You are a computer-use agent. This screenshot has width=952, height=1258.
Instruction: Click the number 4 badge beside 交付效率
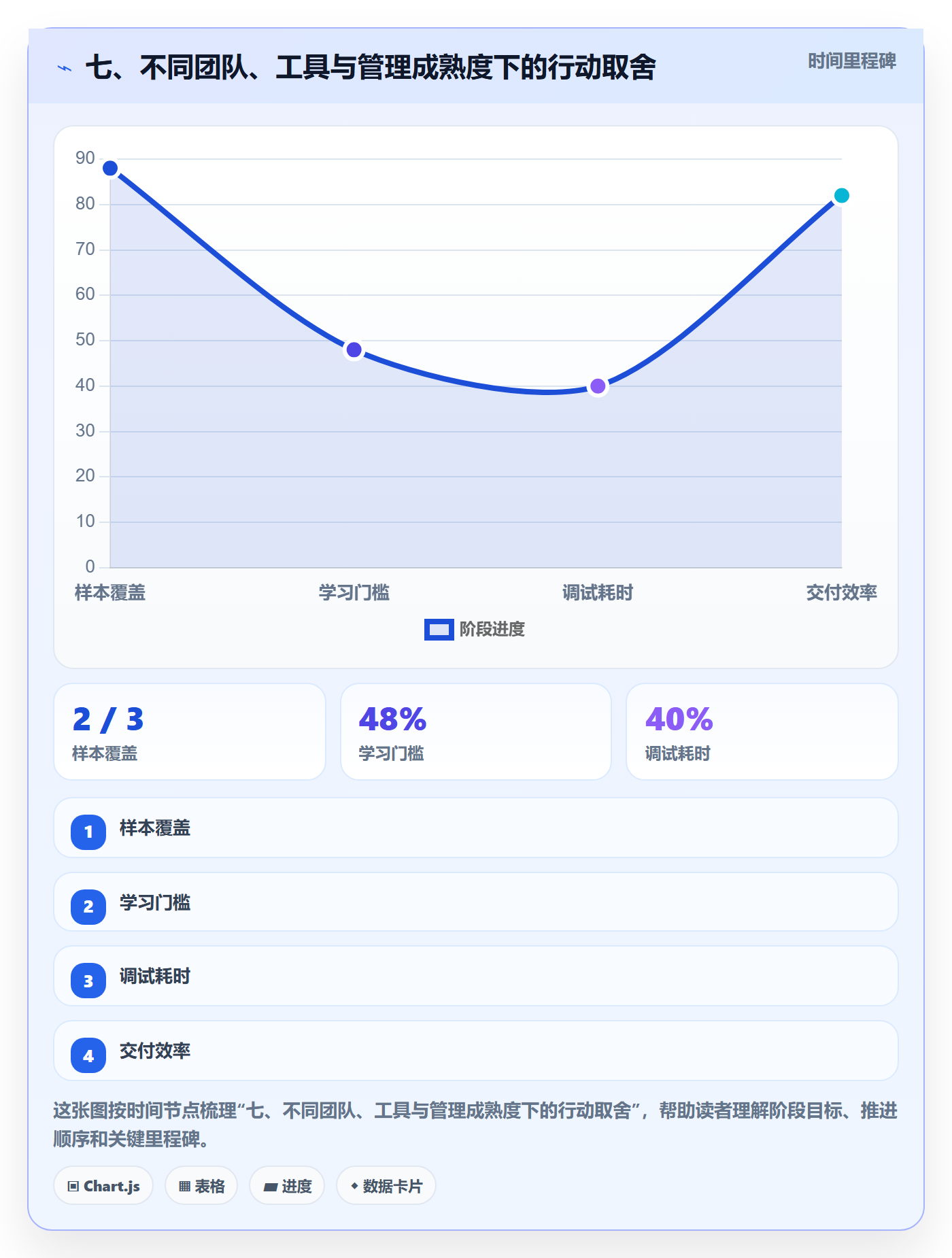click(x=88, y=1055)
